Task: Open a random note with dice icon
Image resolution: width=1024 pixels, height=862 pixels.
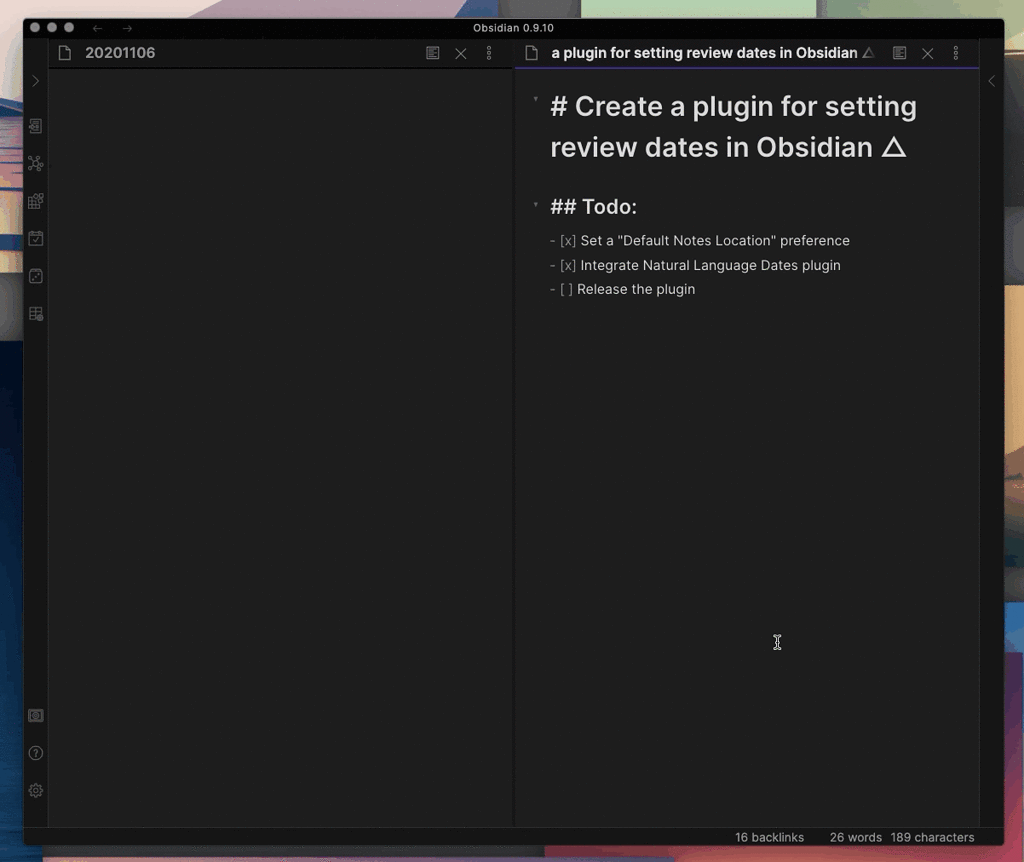Action: pos(35,276)
